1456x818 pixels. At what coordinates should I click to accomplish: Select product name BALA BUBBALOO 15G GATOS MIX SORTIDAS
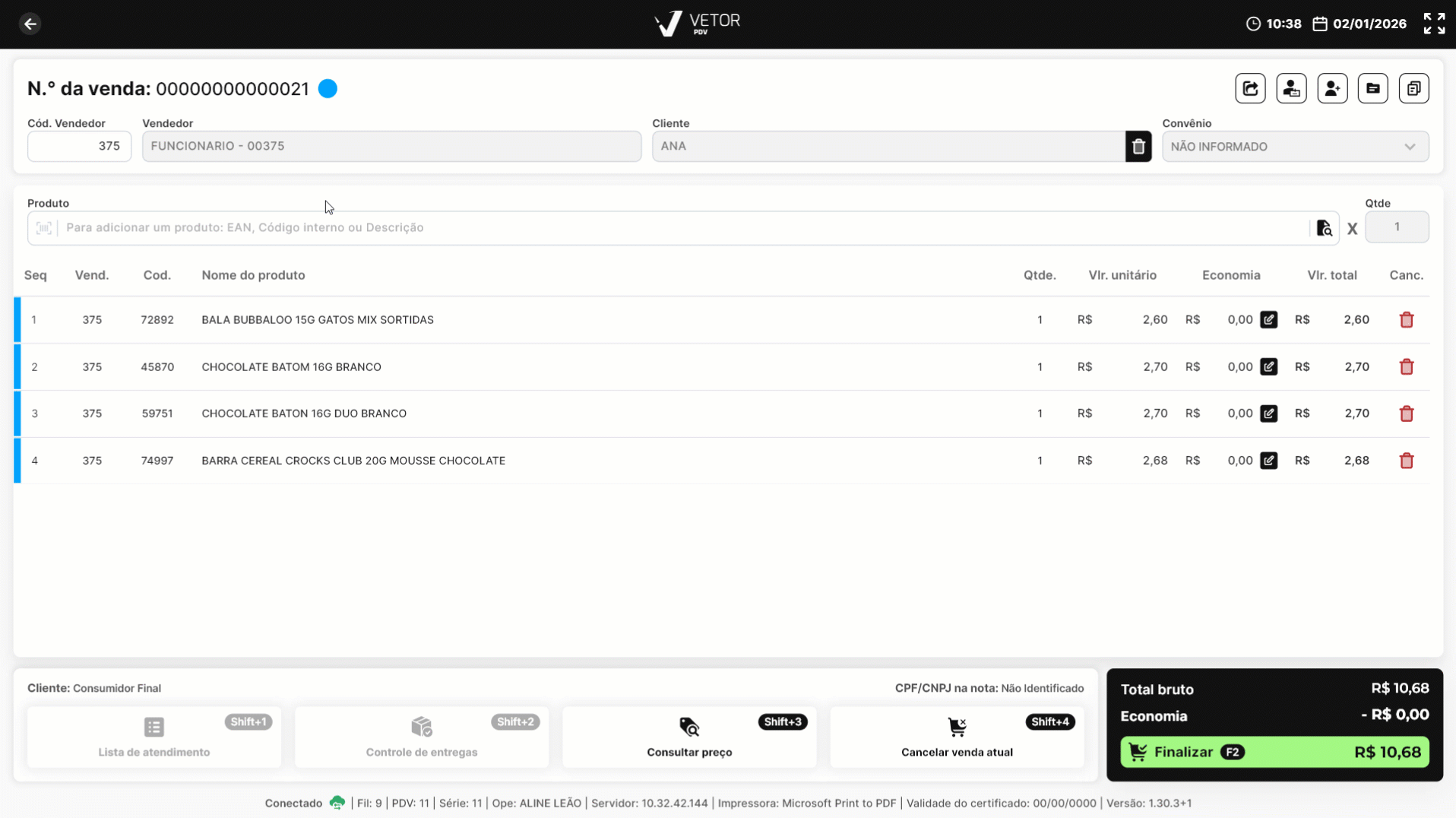[x=318, y=320]
